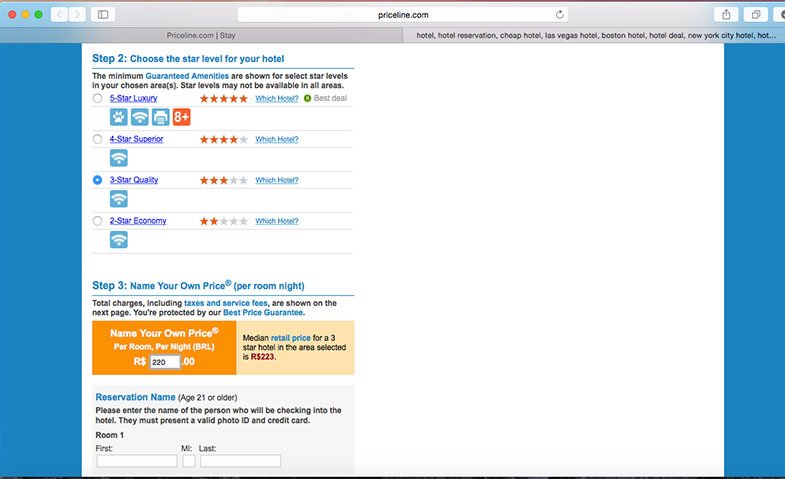The image size is (785, 479).
Task: Open the hotel reservation tab on the right
Action: (x=595, y=35)
